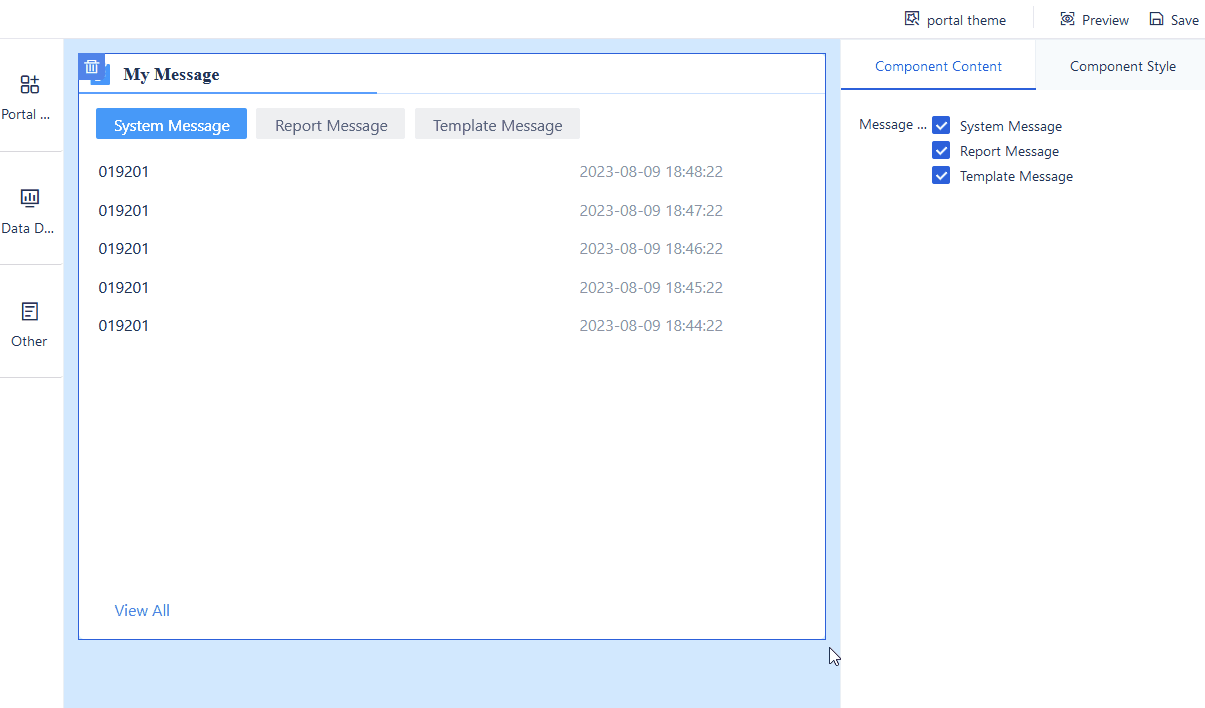Toggle the Template Message checkbox
The width and height of the screenshot is (1205, 708).
tap(941, 175)
